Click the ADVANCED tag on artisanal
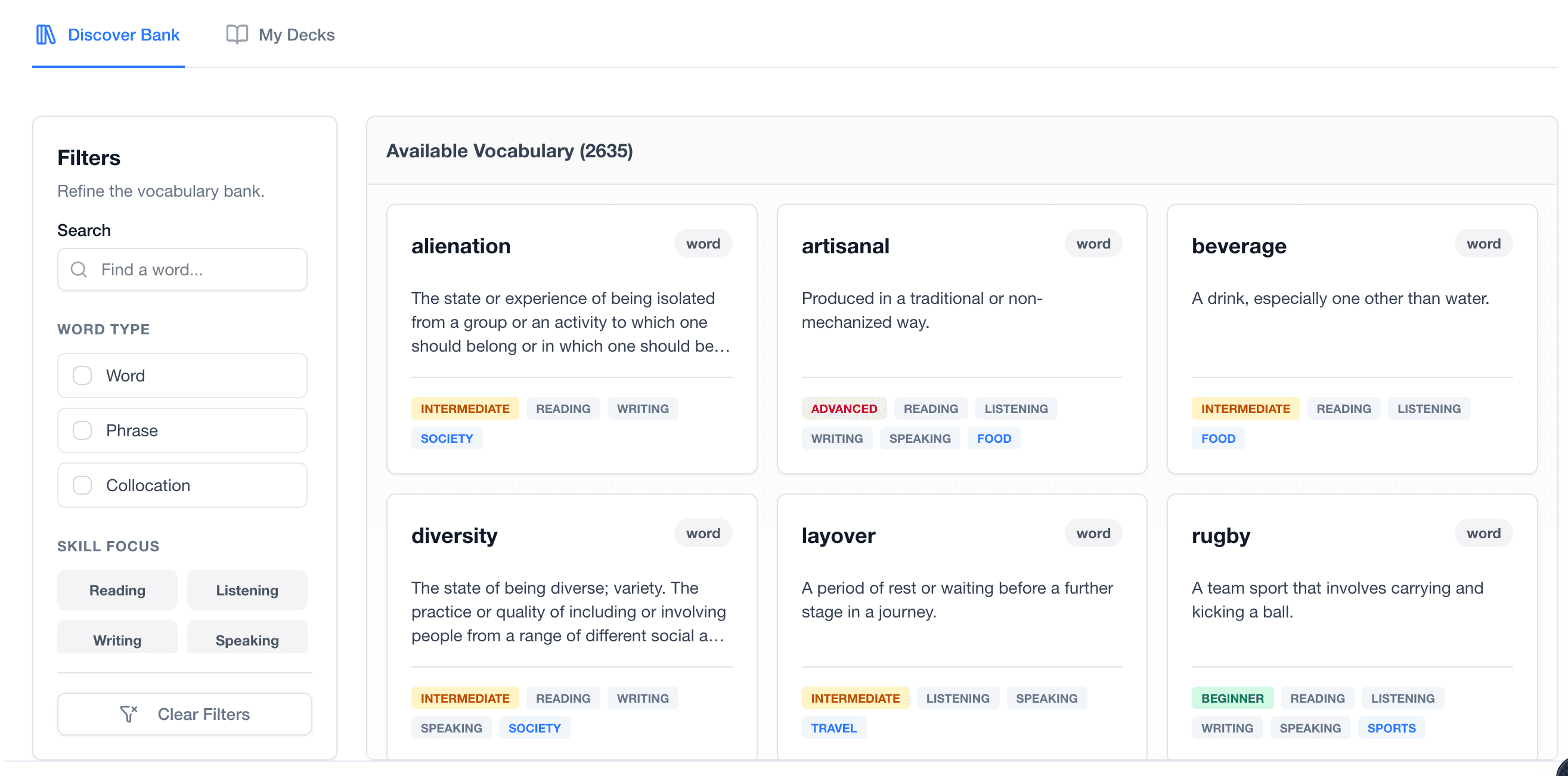This screenshot has height=776, width=1568. tap(843, 408)
